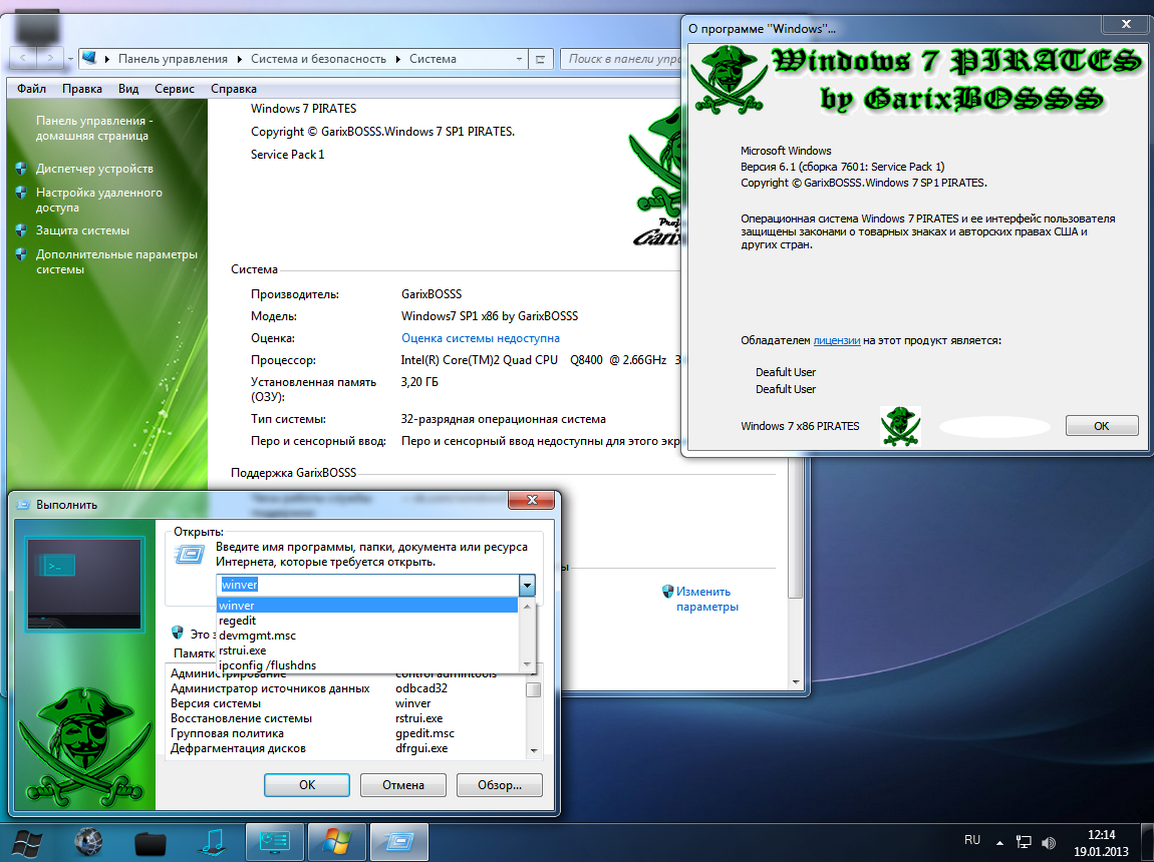Viewport: 1154px width, 862px height.
Task: Expand arrow after 'Система и безопасность' breadcrumb
Action: 398,59
